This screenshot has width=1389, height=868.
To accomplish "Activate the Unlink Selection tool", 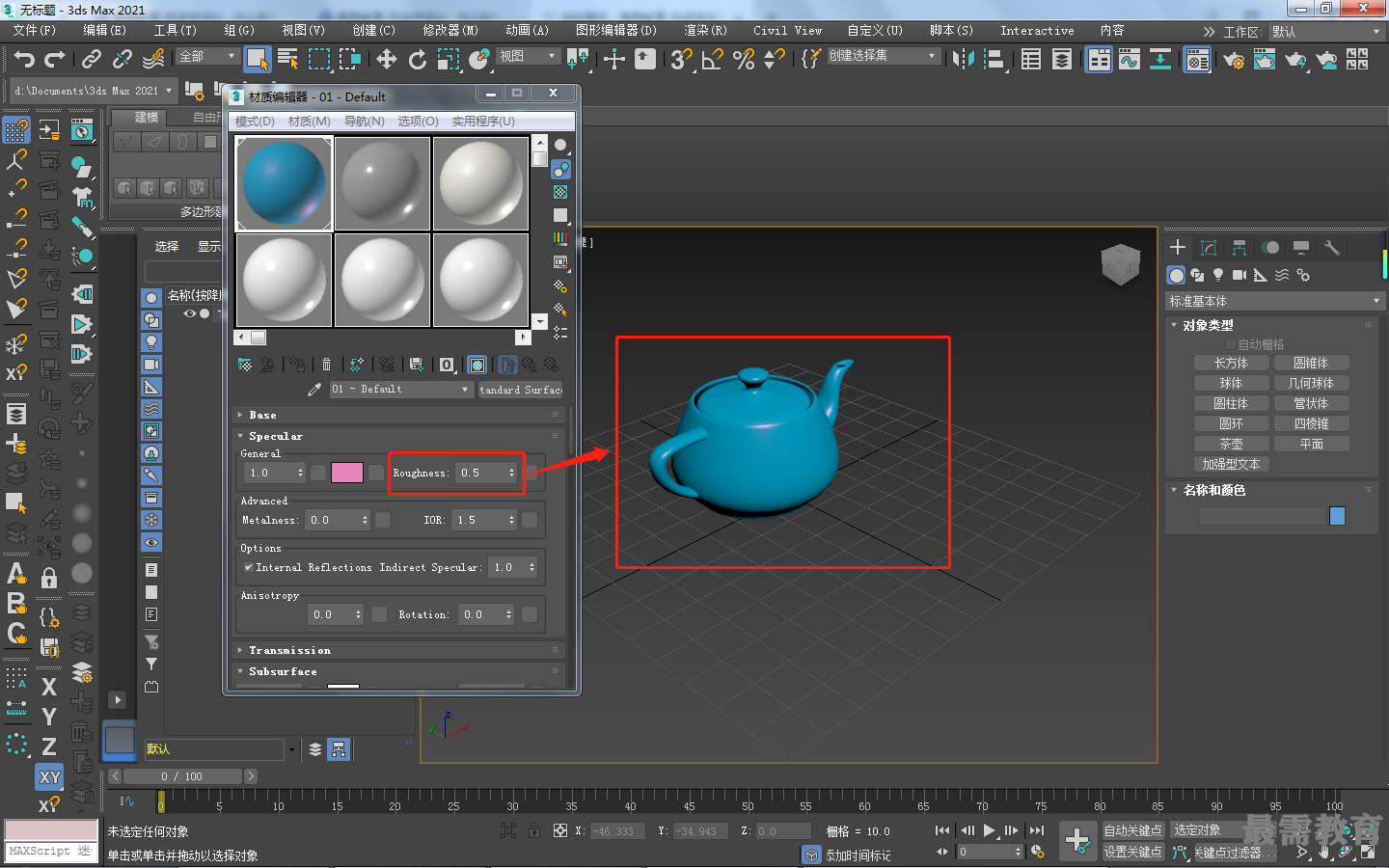I will (123, 60).
